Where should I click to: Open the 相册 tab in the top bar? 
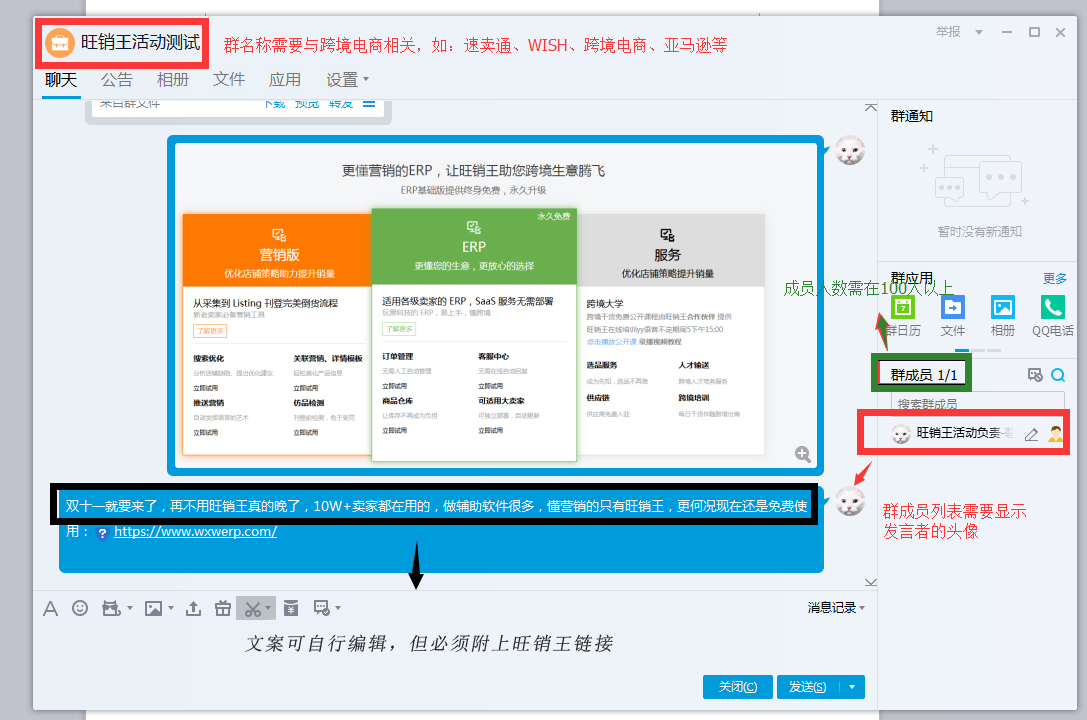[x=173, y=80]
